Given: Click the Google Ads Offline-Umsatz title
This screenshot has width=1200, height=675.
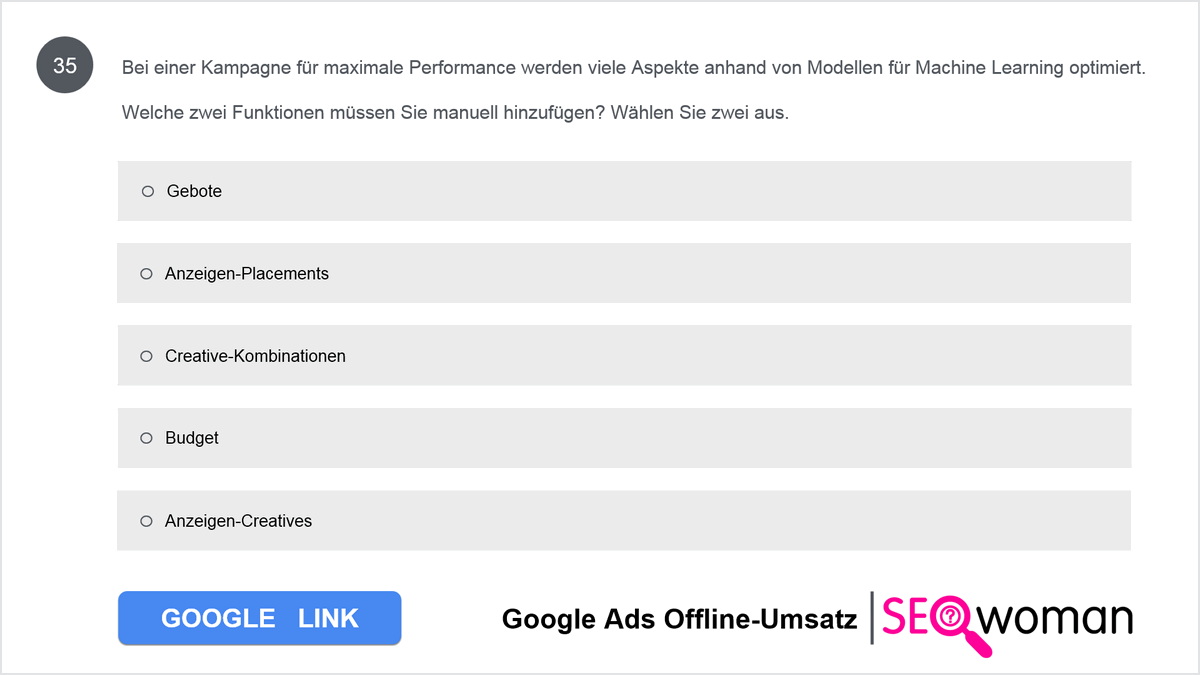Looking at the screenshot, I should point(680,619).
